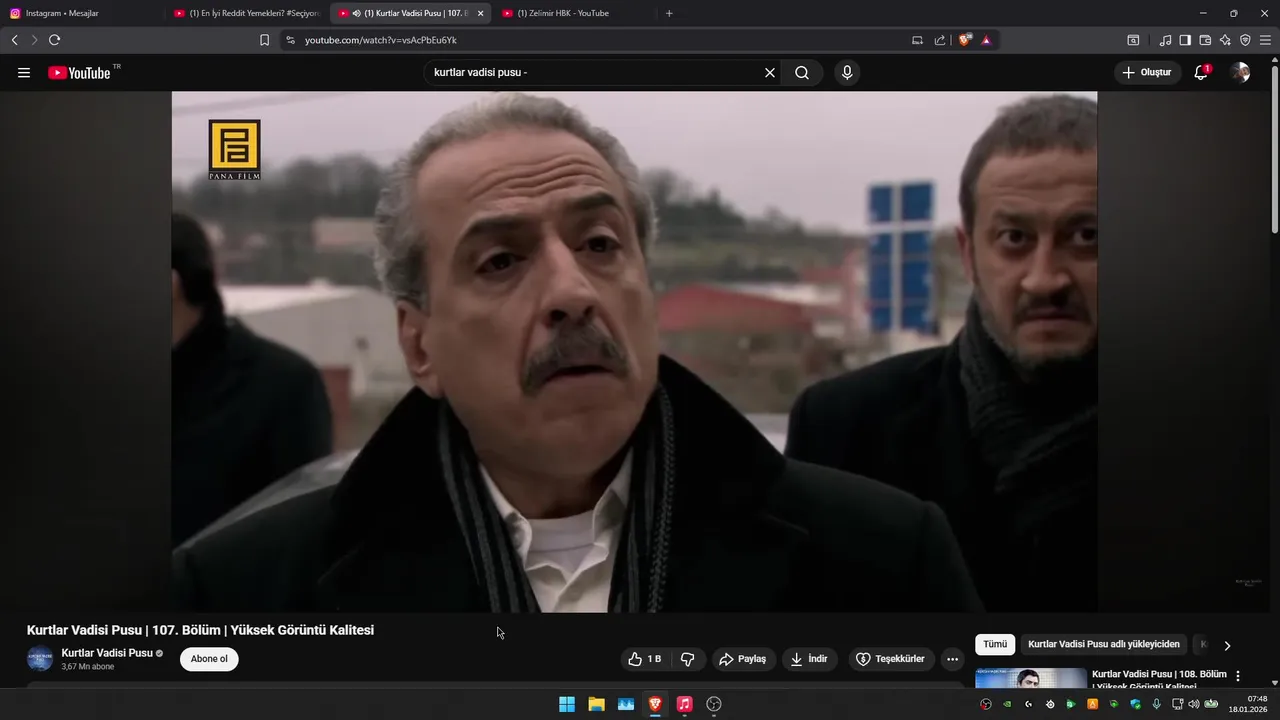The width and height of the screenshot is (1280, 720).
Task: Open the Leo AI sparkle icon
Action: click(1225, 40)
